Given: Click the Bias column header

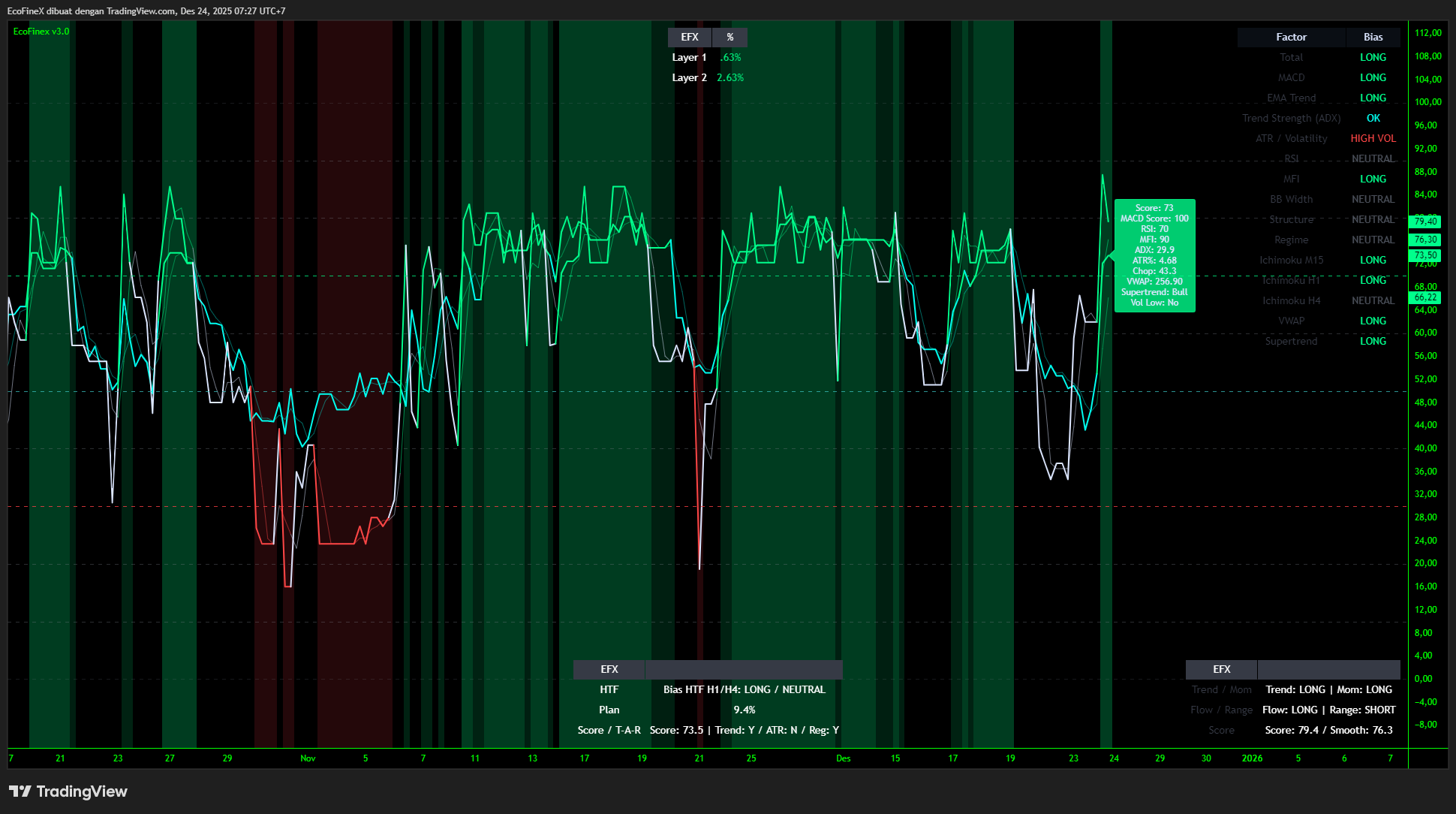Looking at the screenshot, I should pyautogui.click(x=1373, y=37).
